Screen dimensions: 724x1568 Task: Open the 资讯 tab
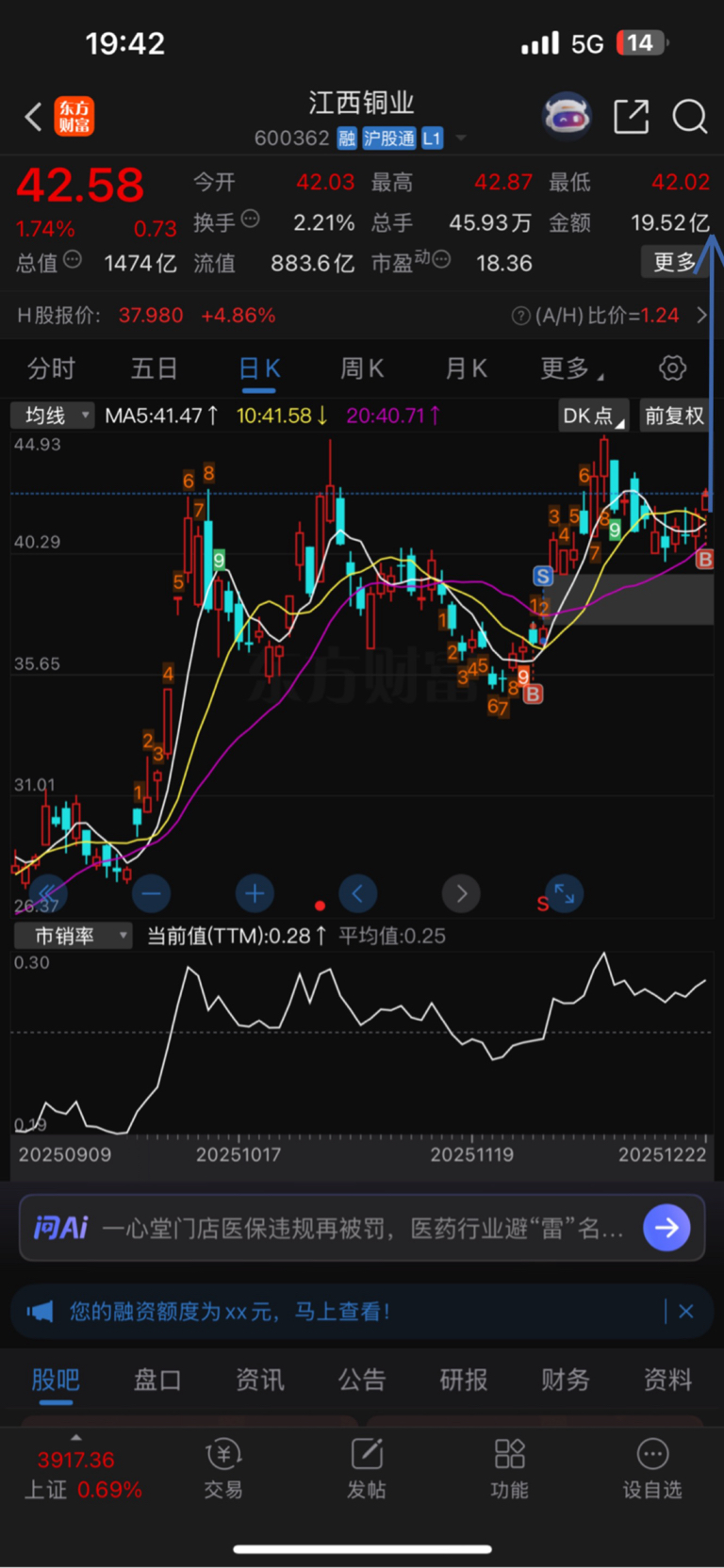[259, 1380]
